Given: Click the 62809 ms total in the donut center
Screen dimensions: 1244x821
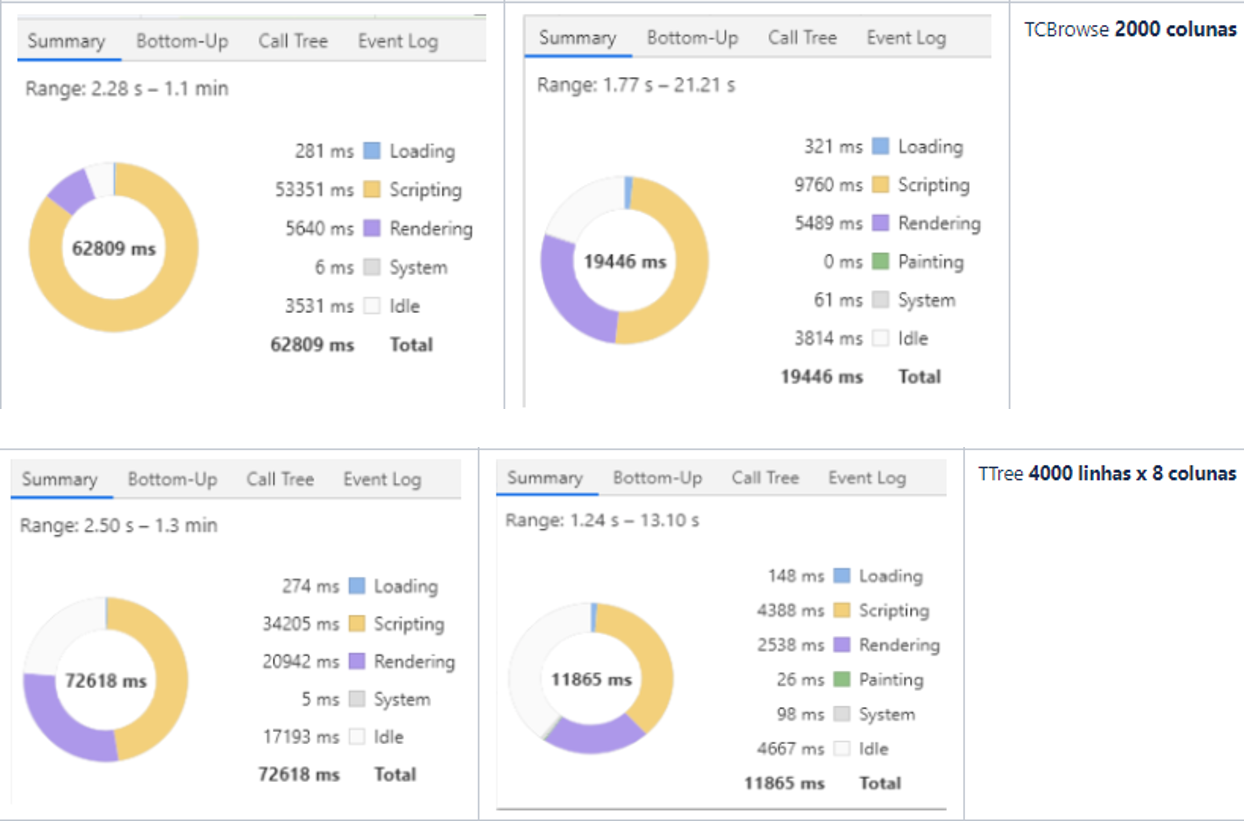Looking at the screenshot, I should 115,246.
